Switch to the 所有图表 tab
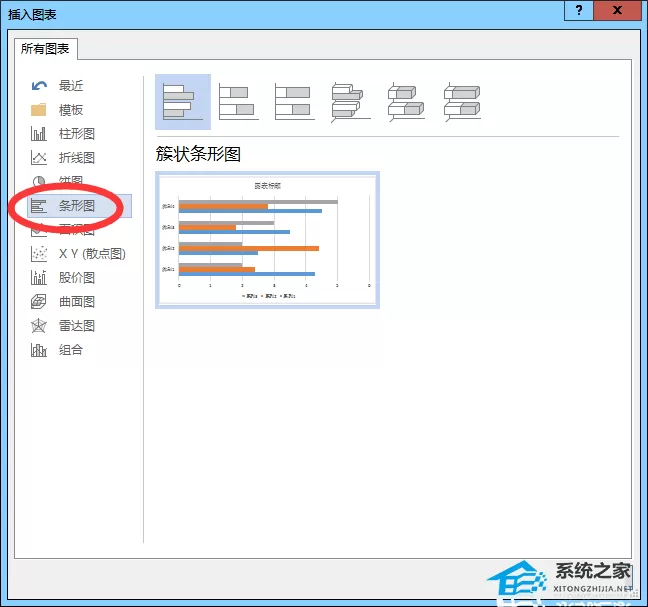The width and height of the screenshot is (648, 607). (x=45, y=49)
